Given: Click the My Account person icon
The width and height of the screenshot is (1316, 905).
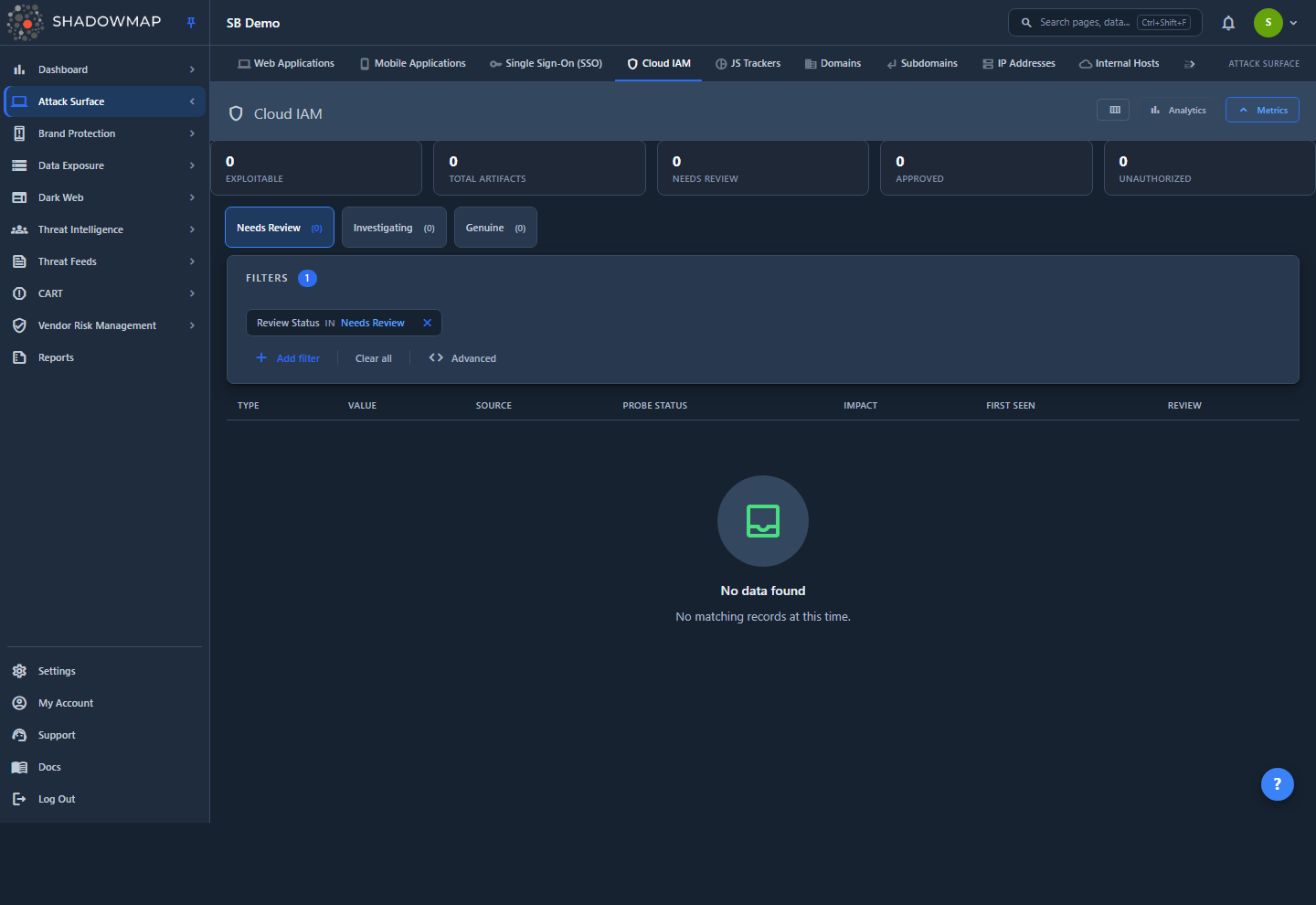Looking at the screenshot, I should point(19,703).
